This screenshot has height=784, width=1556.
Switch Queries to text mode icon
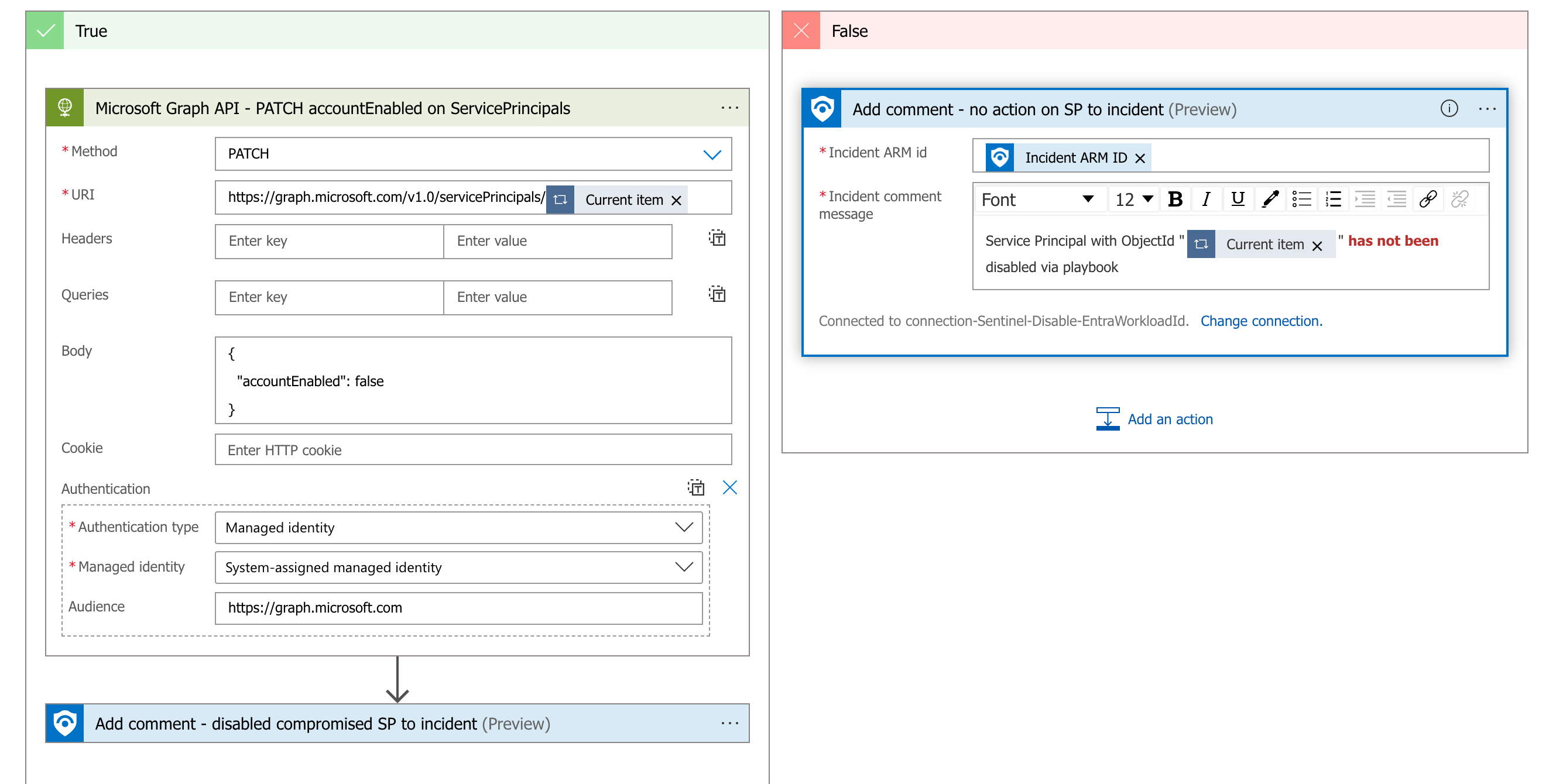(717, 294)
